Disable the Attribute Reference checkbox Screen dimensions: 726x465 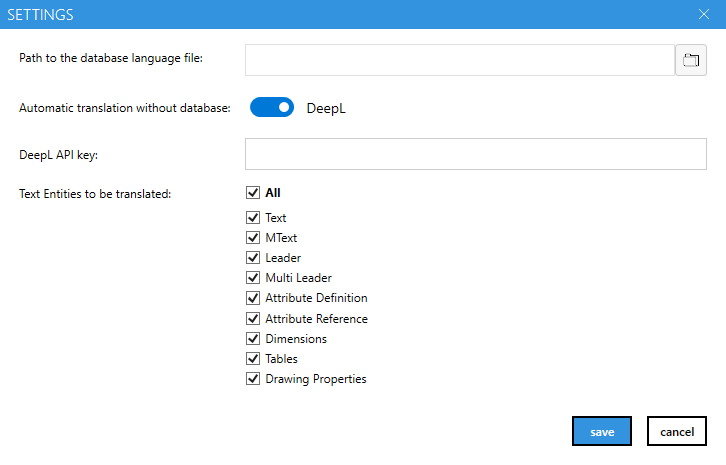tap(253, 319)
